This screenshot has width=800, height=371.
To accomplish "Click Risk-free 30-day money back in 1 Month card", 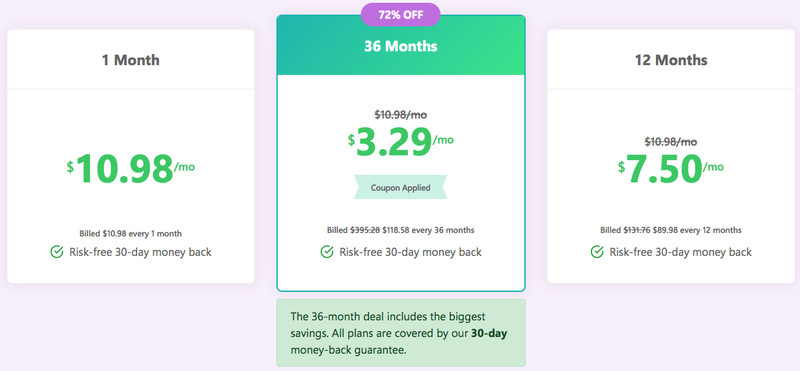I will [140, 252].
